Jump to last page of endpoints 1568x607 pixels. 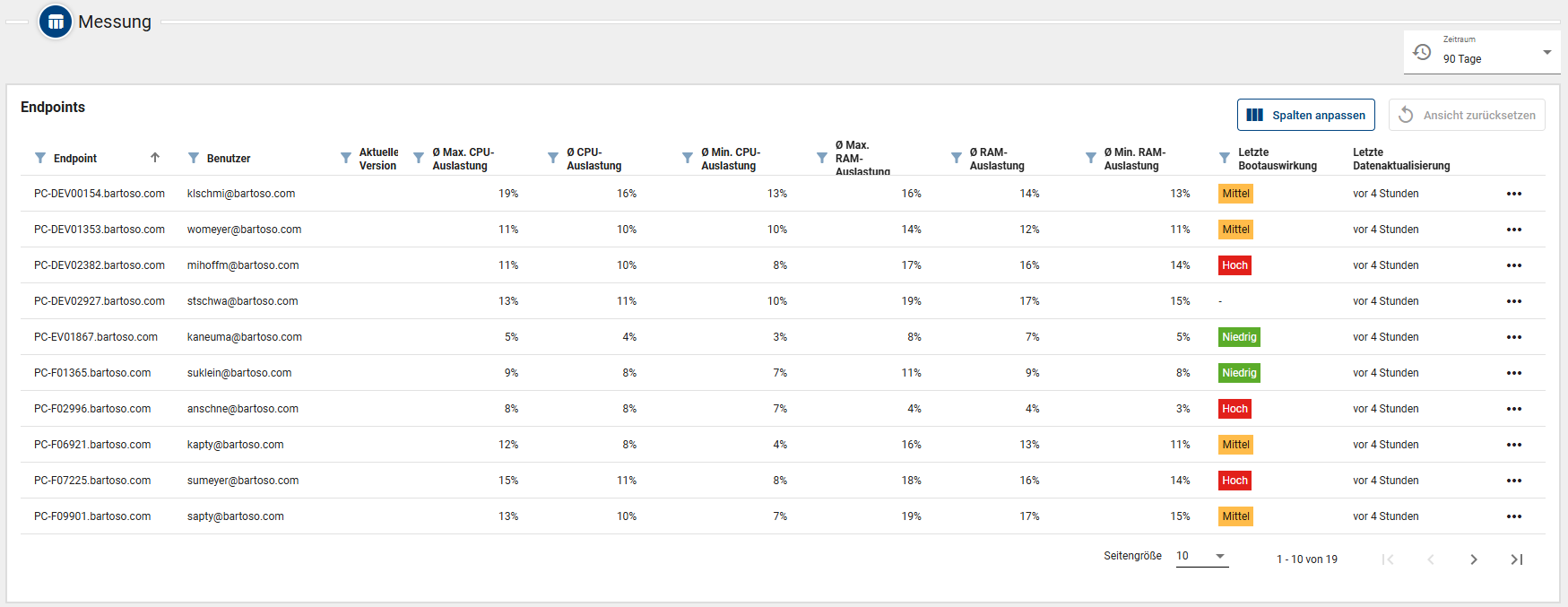pyautogui.click(x=1517, y=559)
